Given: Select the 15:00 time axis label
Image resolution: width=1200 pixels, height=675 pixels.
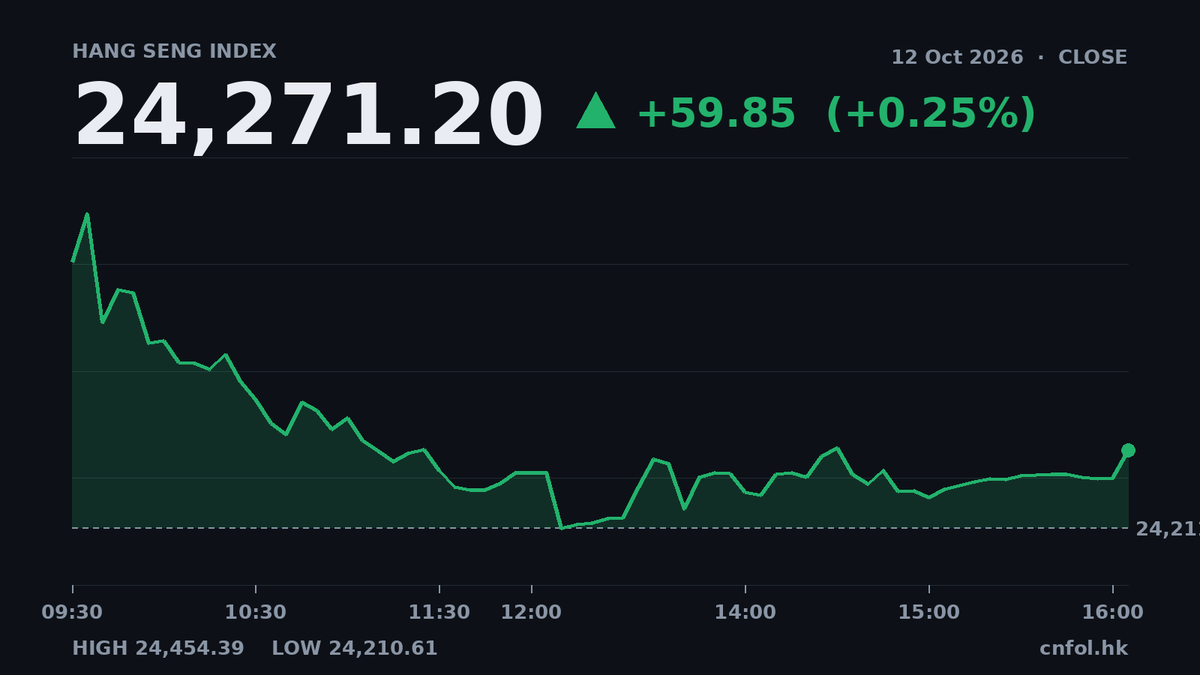Looking at the screenshot, I should pyautogui.click(x=929, y=612).
